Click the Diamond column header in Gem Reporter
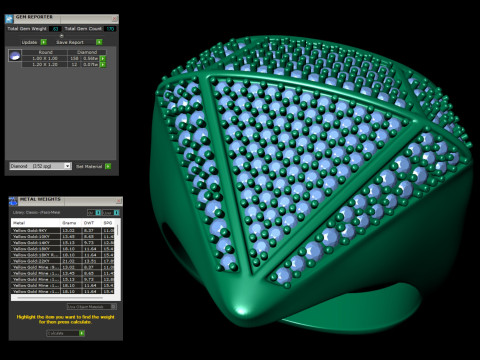480x360 pixels. point(87,52)
